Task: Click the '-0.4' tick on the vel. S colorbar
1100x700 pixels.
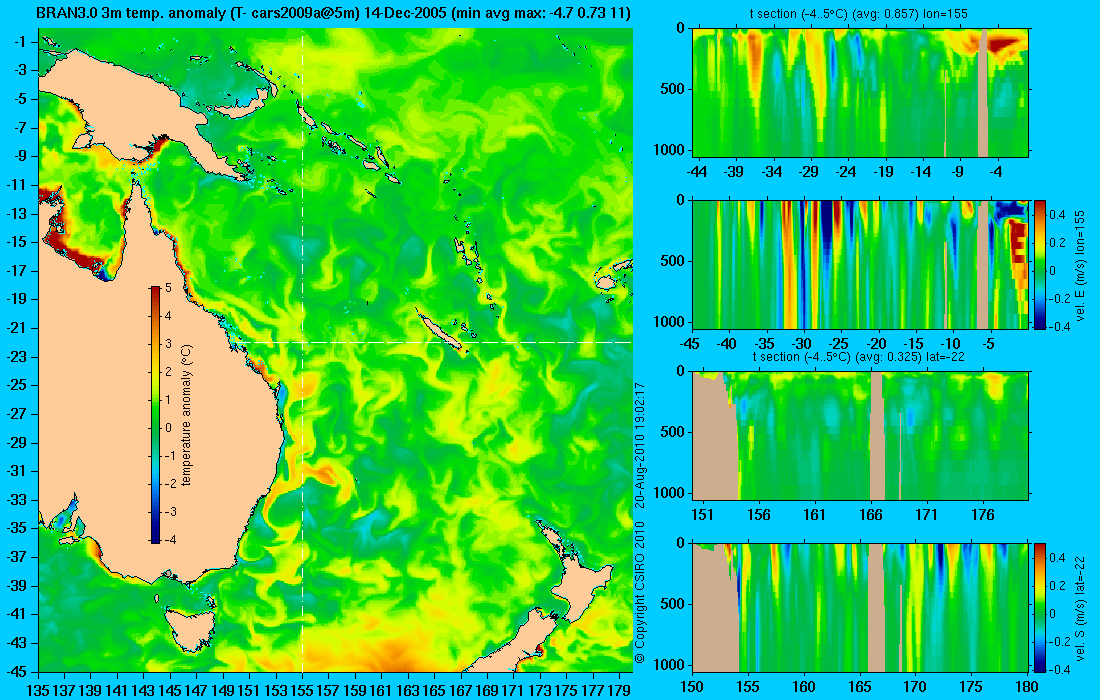Action: pos(1059,669)
